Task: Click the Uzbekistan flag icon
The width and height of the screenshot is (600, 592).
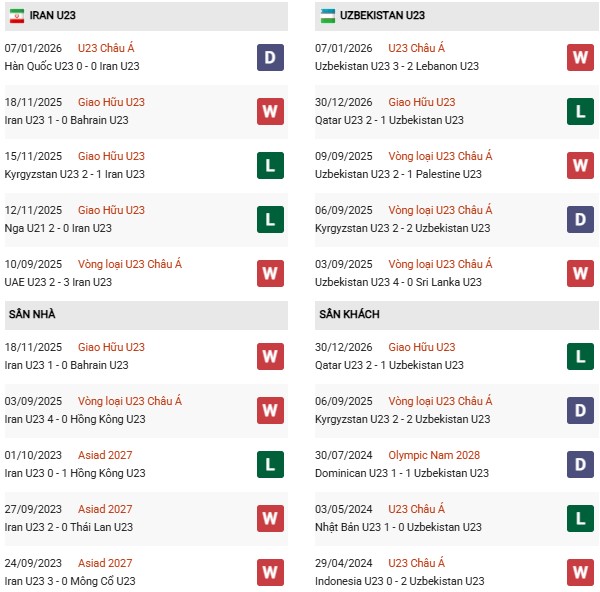Action: click(x=329, y=15)
